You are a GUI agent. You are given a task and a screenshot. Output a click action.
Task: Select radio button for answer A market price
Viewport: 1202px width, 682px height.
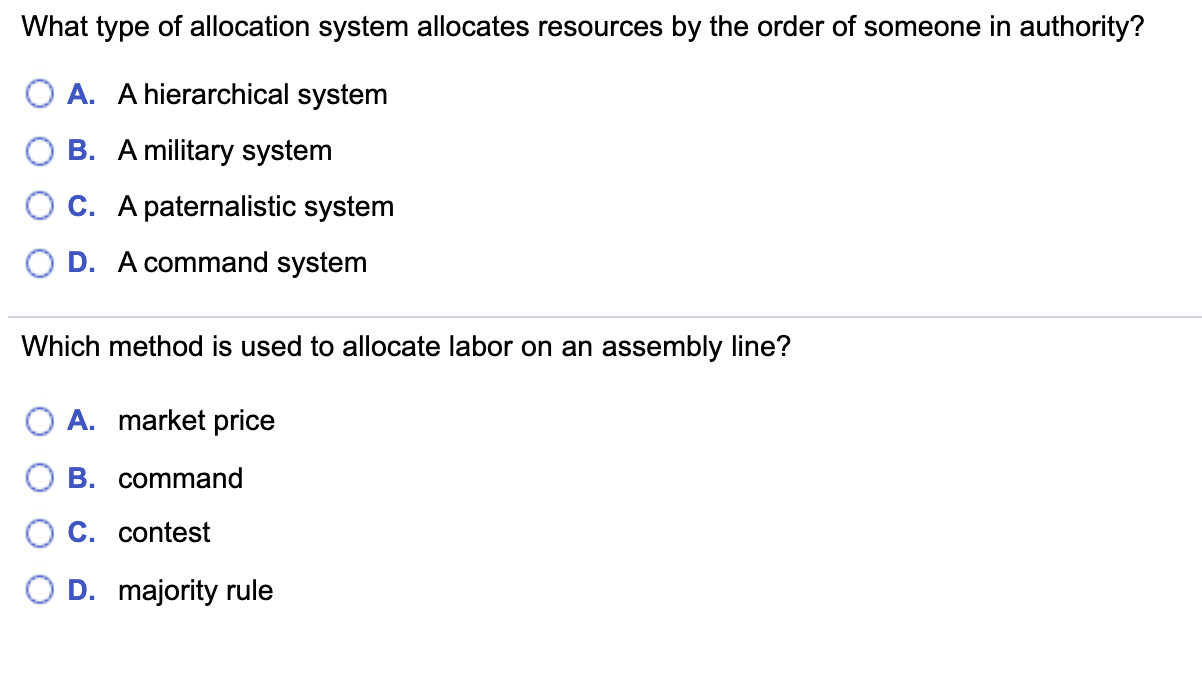[40, 421]
